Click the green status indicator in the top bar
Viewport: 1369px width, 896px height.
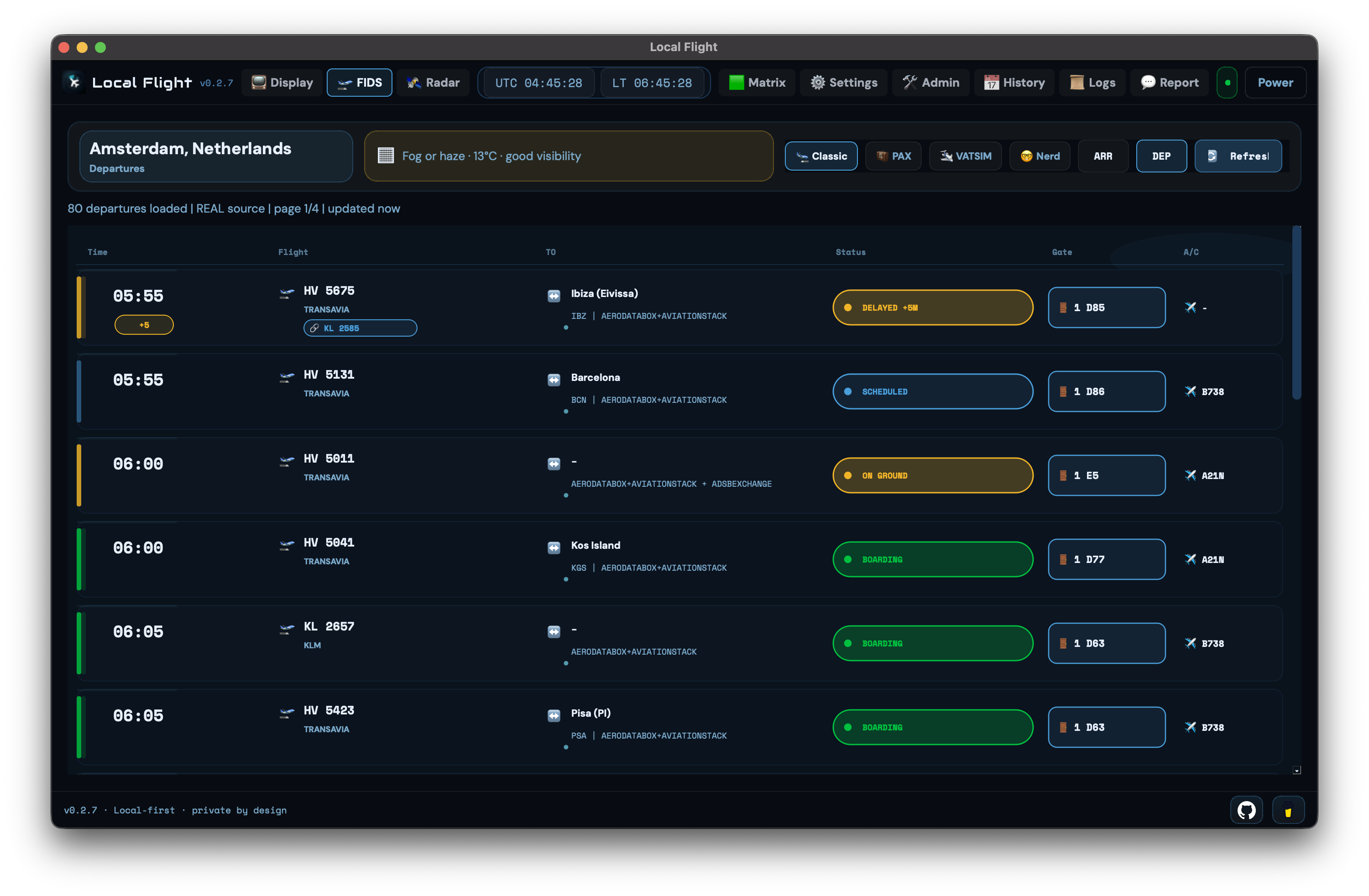click(1227, 82)
